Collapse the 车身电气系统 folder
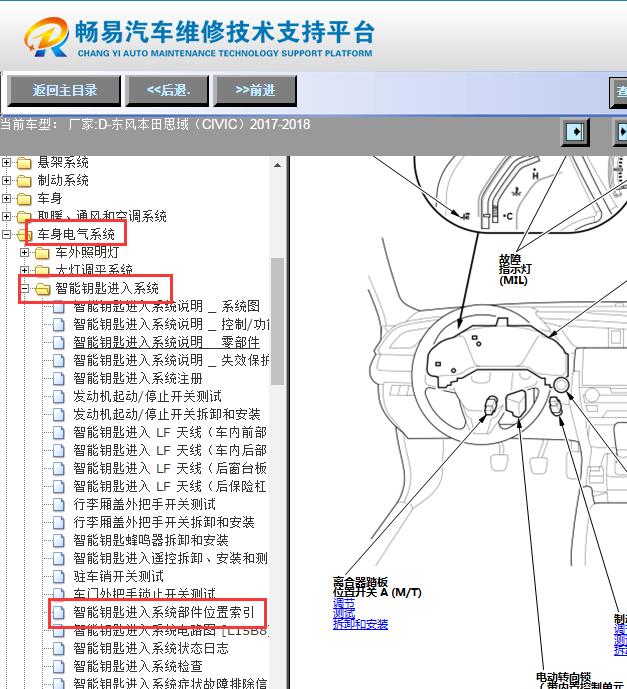 (6, 234)
